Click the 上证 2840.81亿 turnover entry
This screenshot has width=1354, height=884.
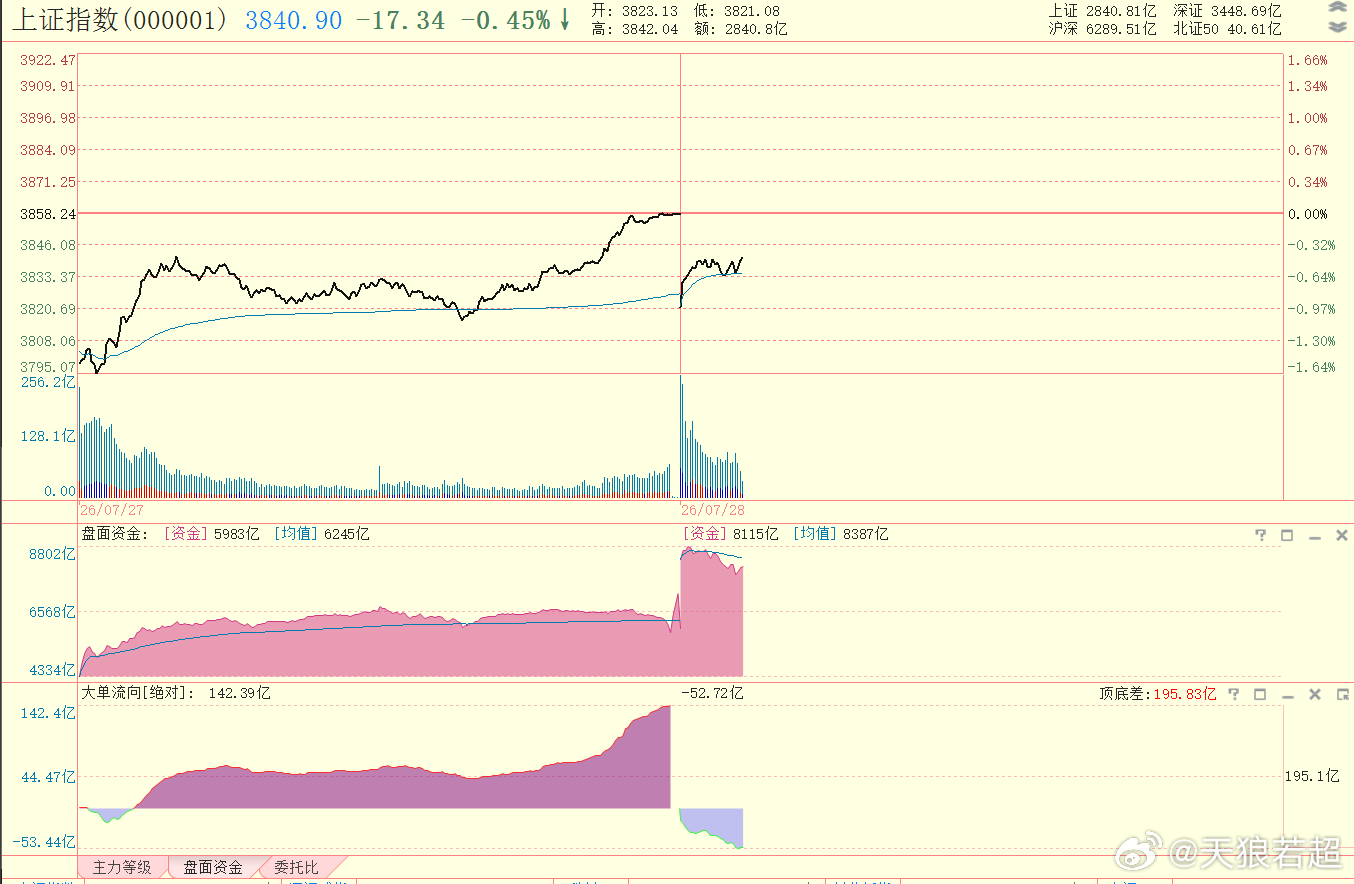1102,11
